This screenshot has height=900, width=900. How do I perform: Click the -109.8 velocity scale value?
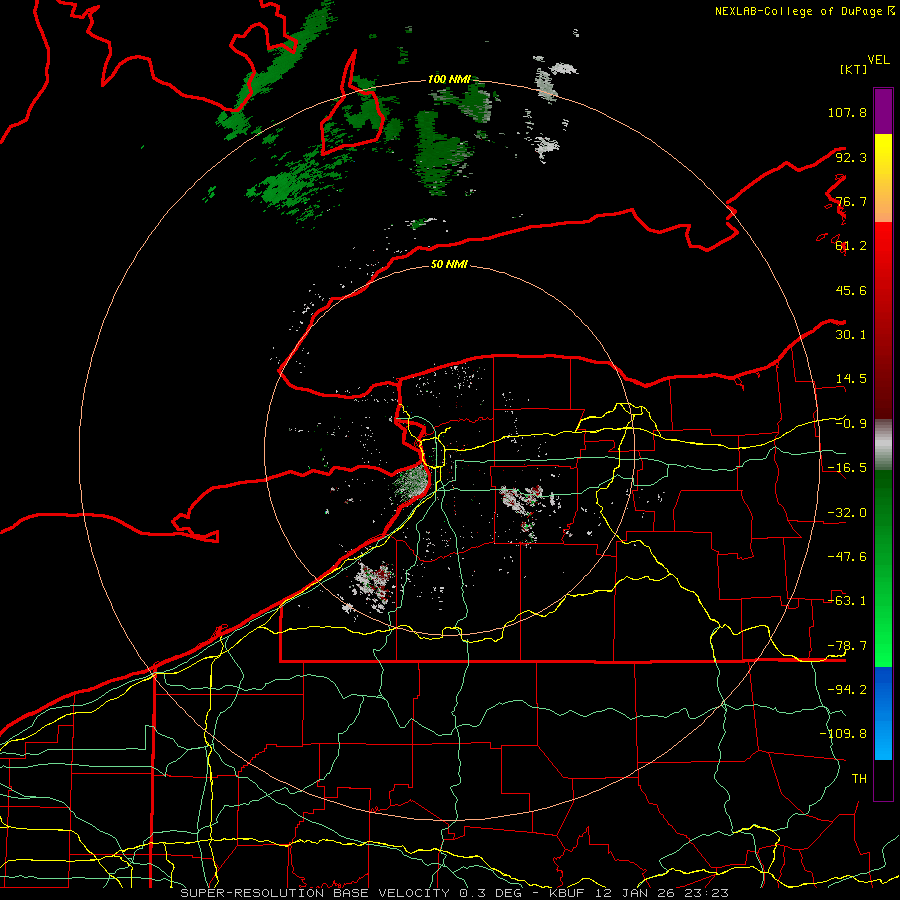click(x=843, y=734)
